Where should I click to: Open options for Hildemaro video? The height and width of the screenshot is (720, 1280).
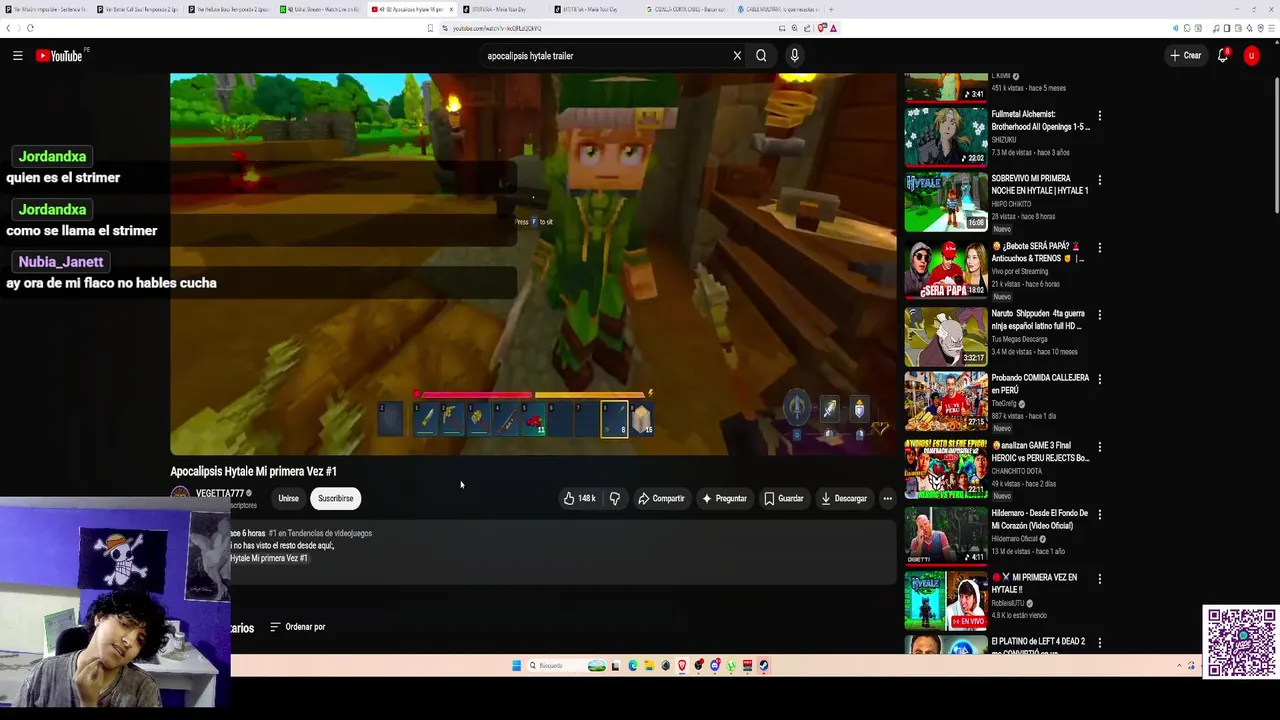tap(1099, 515)
